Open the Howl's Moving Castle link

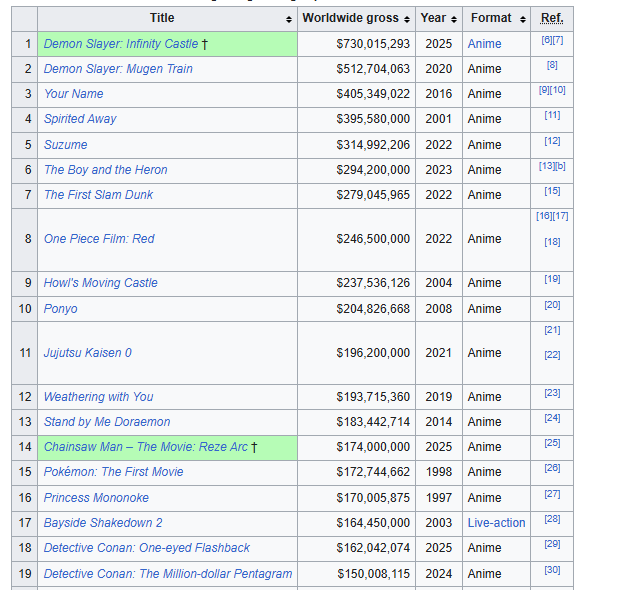101,283
